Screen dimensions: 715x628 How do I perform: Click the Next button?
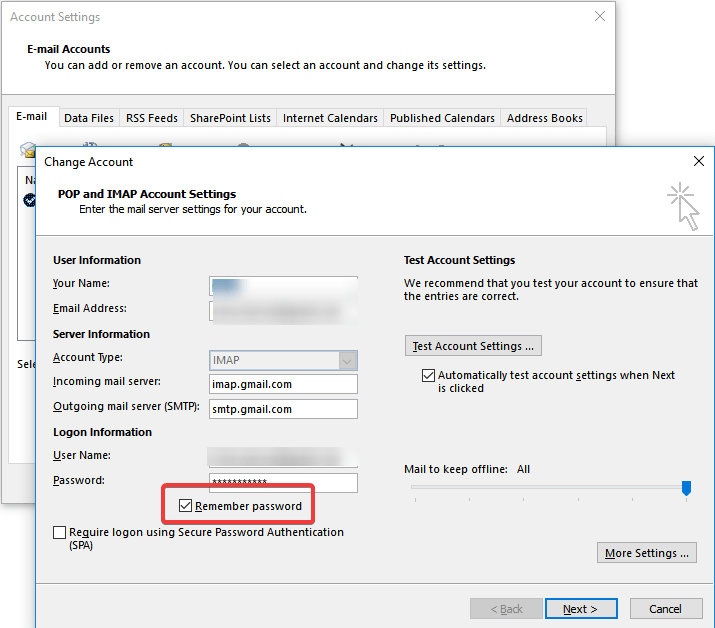[x=581, y=609]
